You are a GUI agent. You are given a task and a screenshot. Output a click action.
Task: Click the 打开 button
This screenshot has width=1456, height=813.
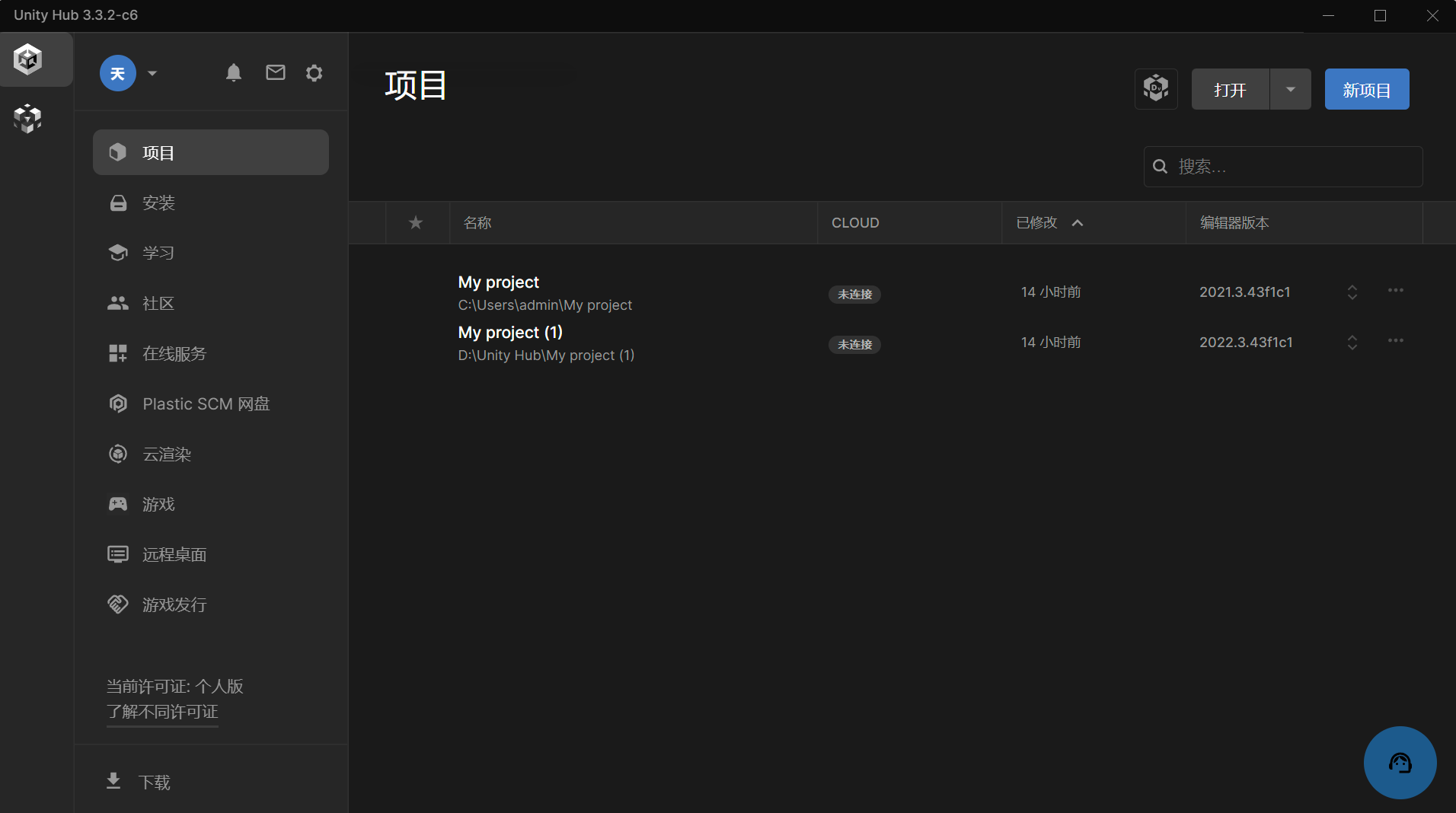click(1230, 89)
